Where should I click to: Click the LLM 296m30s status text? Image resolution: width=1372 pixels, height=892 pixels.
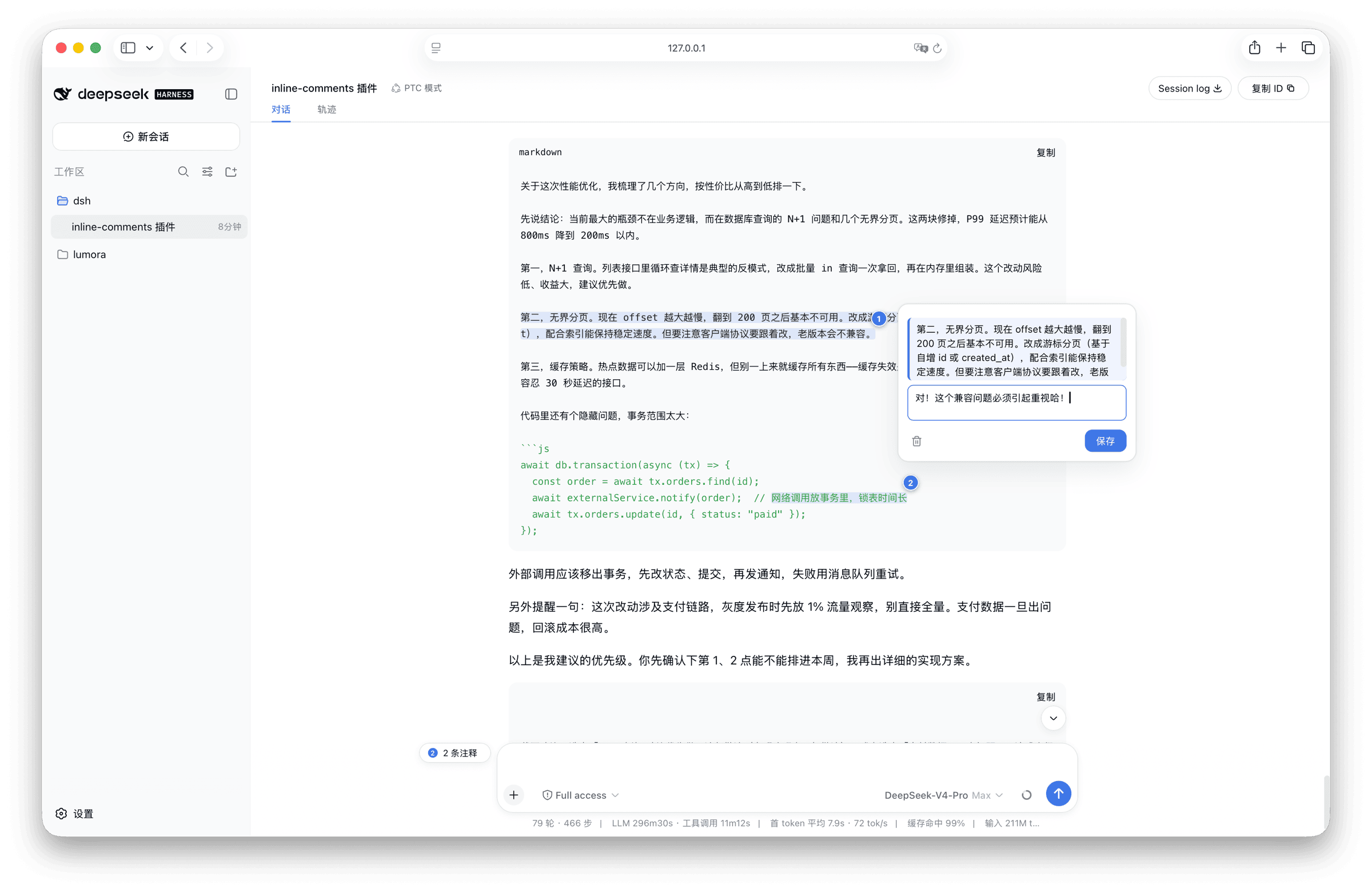tap(642, 823)
